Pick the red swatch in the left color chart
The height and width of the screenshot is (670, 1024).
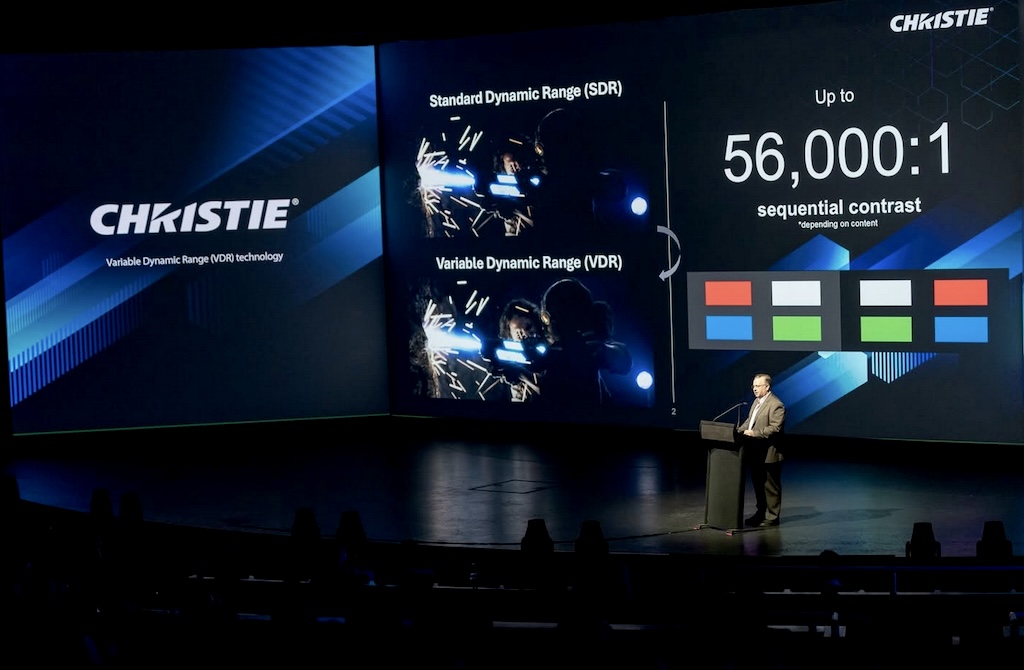click(728, 293)
